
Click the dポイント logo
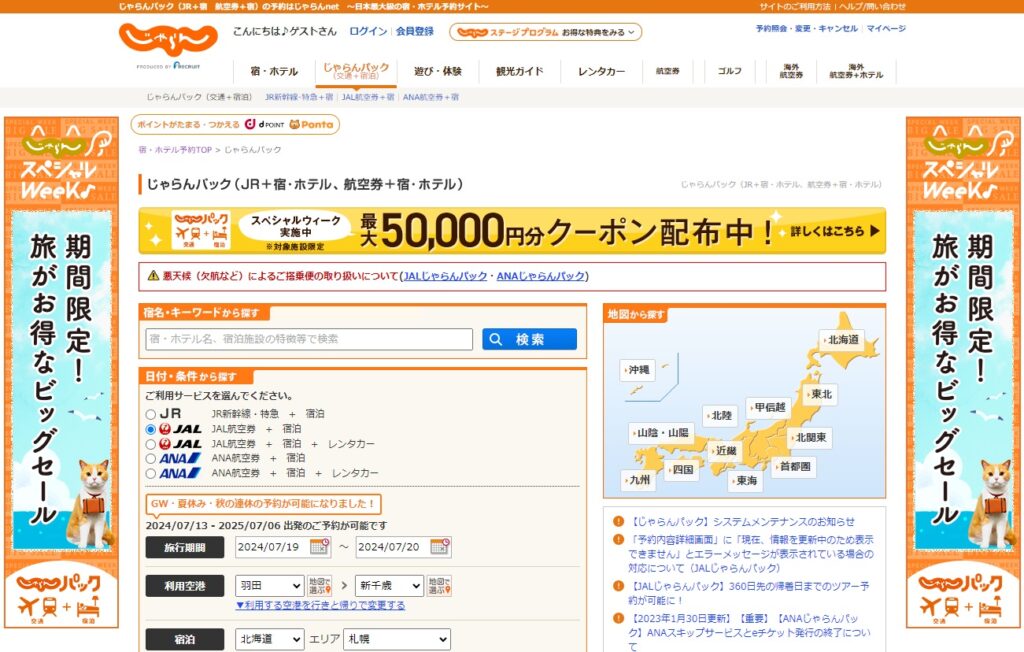(264, 124)
